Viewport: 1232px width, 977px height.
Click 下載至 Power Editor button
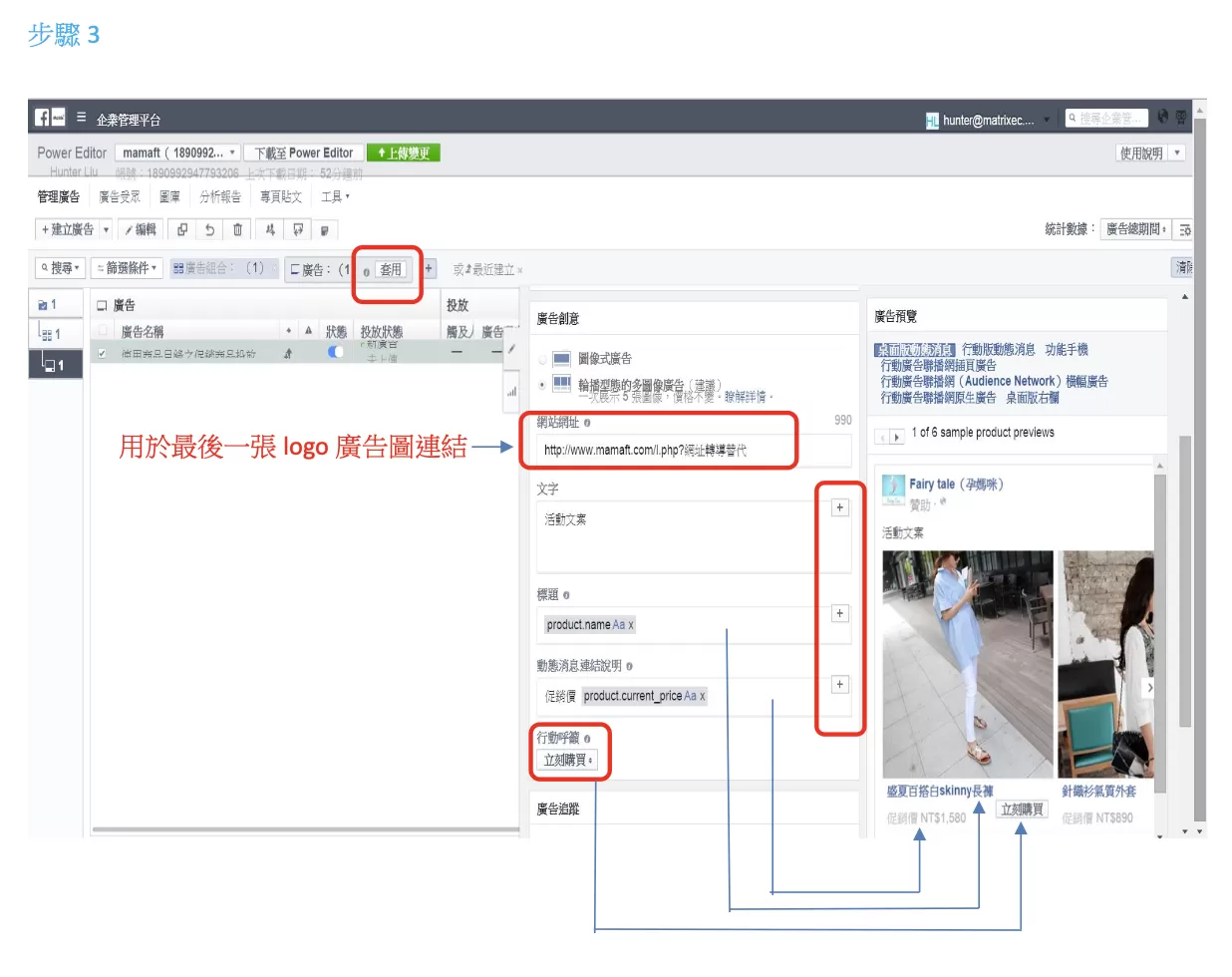coord(303,153)
